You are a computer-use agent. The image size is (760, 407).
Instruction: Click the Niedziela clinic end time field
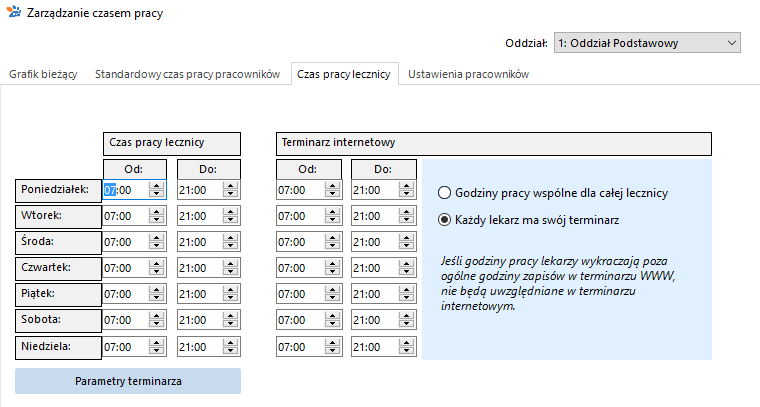(200, 347)
